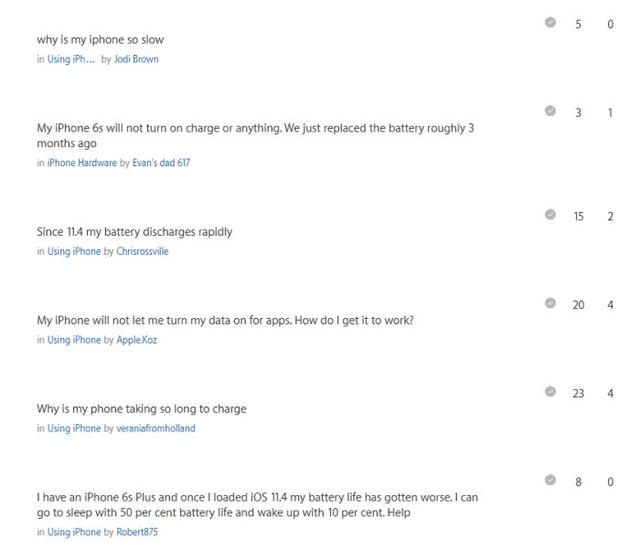
Task: Open thread about turning data on for apps
Action: coord(225,321)
